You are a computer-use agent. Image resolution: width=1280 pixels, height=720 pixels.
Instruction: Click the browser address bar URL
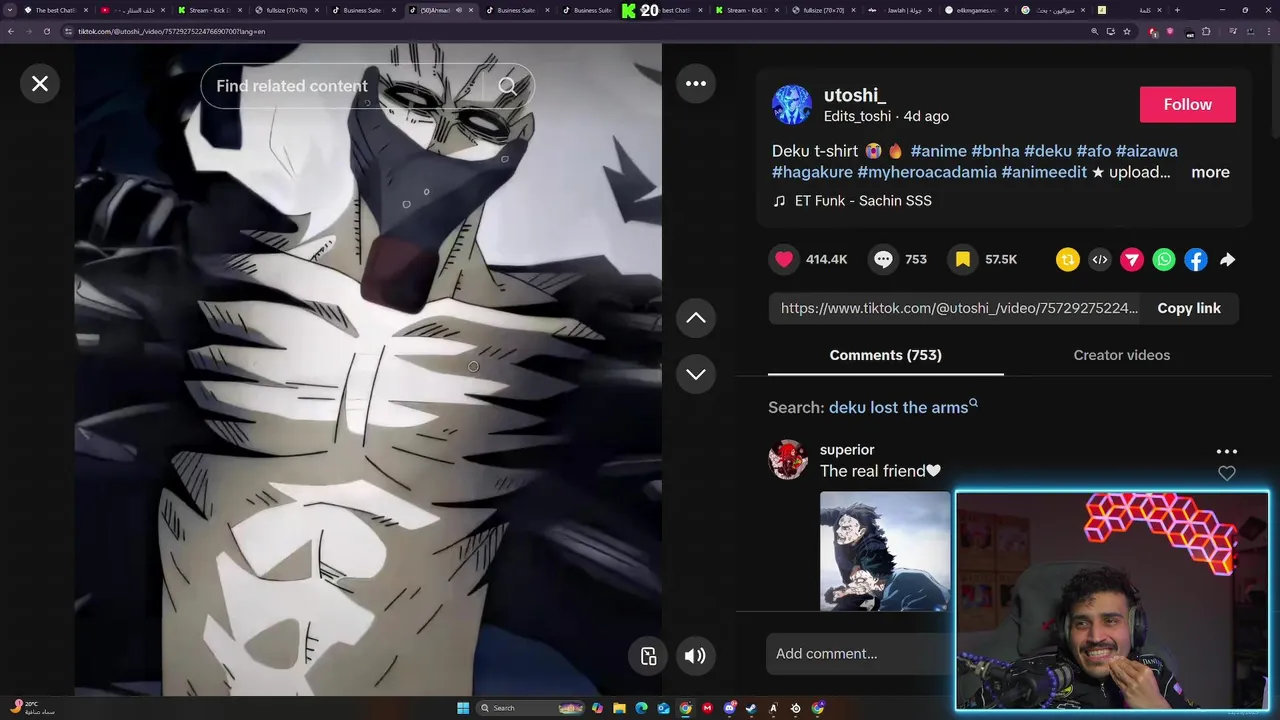coord(171,31)
